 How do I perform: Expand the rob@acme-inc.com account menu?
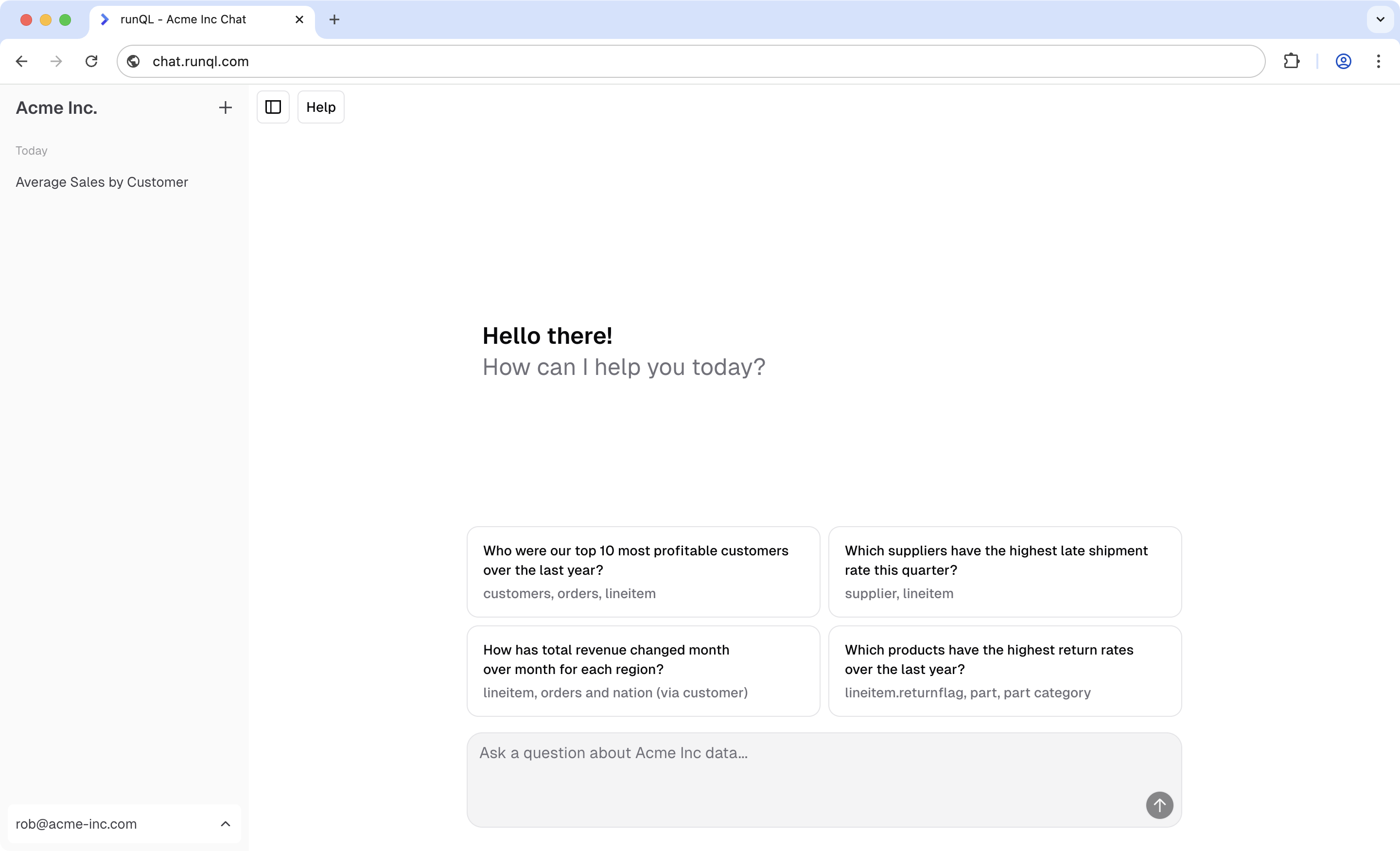tap(124, 824)
